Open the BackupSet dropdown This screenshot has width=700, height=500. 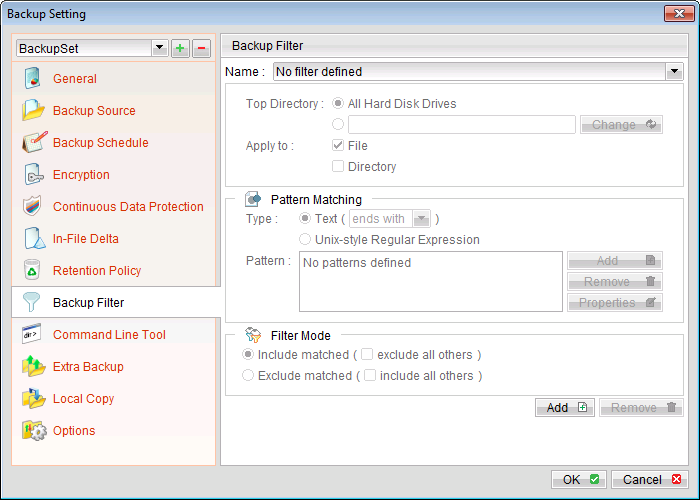159,48
